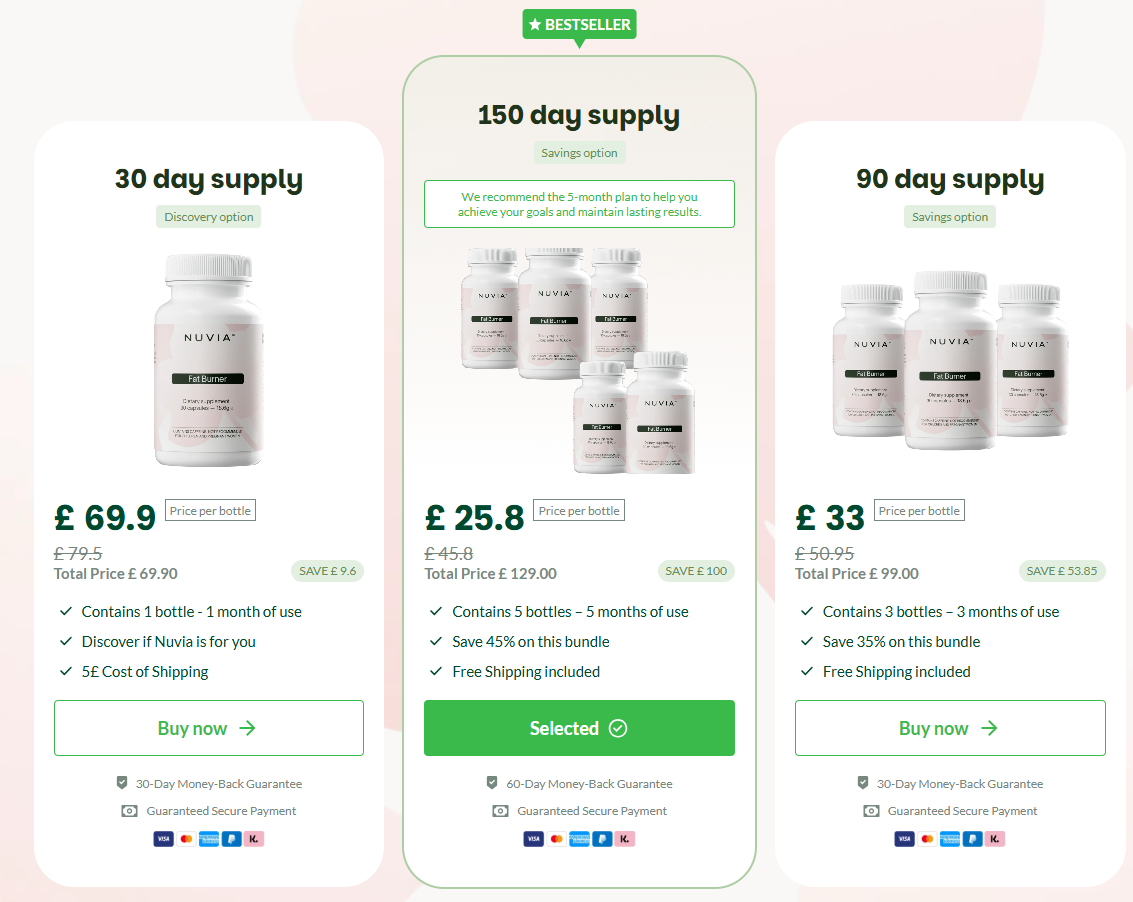1133x902 pixels.
Task: Click the Price per bottle label beside £ 33
Action: click(x=919, y=510)
